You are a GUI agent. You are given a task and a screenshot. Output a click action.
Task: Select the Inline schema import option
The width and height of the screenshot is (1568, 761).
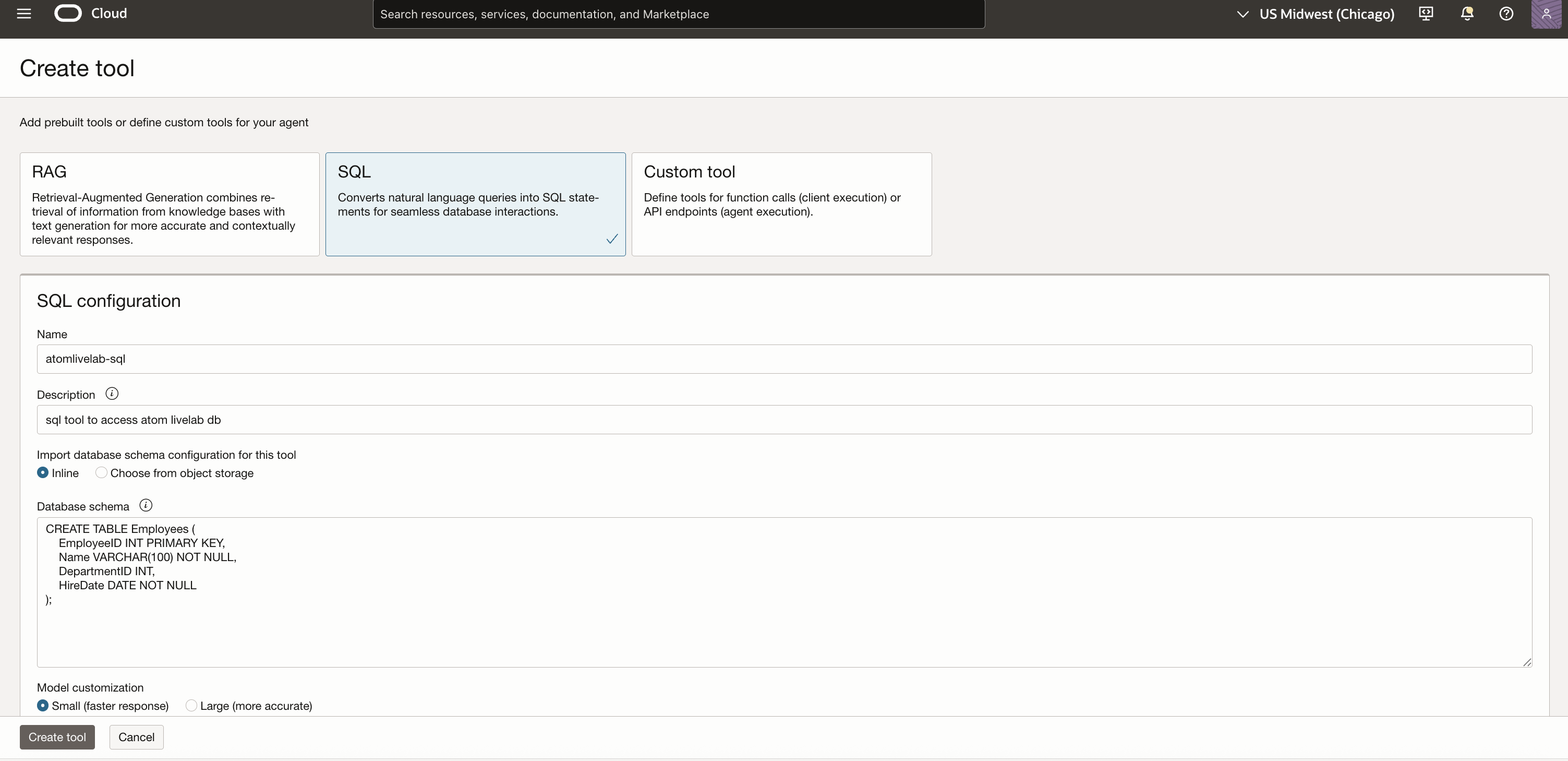tap(43, 472)
